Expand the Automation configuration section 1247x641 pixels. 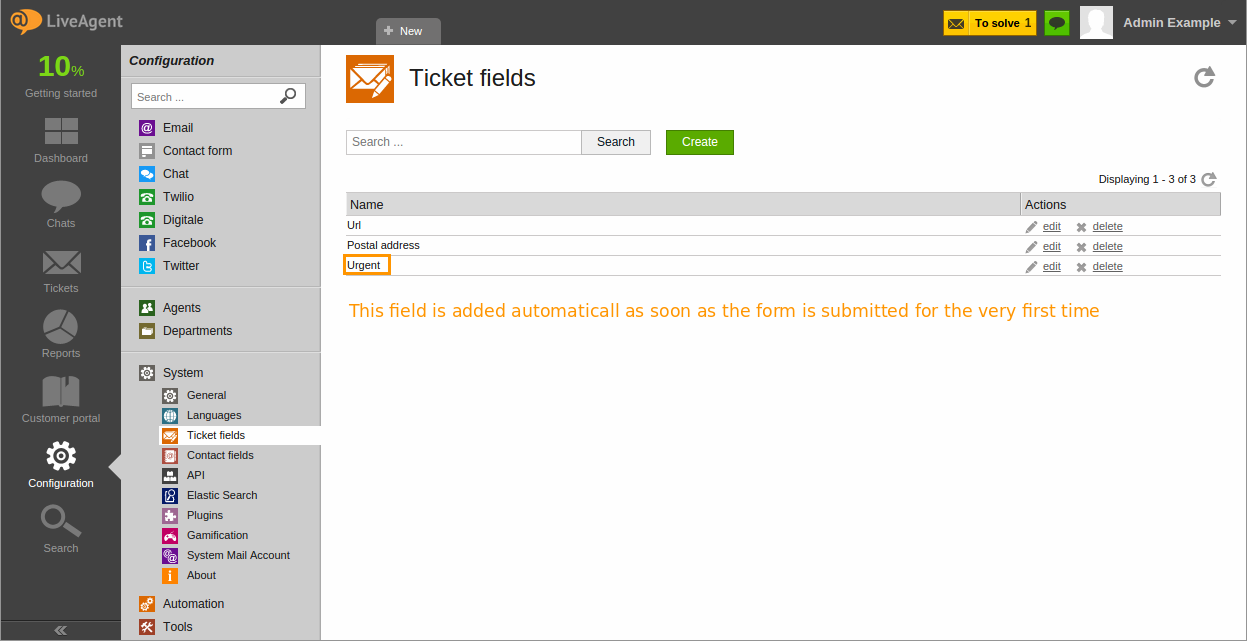(193, 604)
